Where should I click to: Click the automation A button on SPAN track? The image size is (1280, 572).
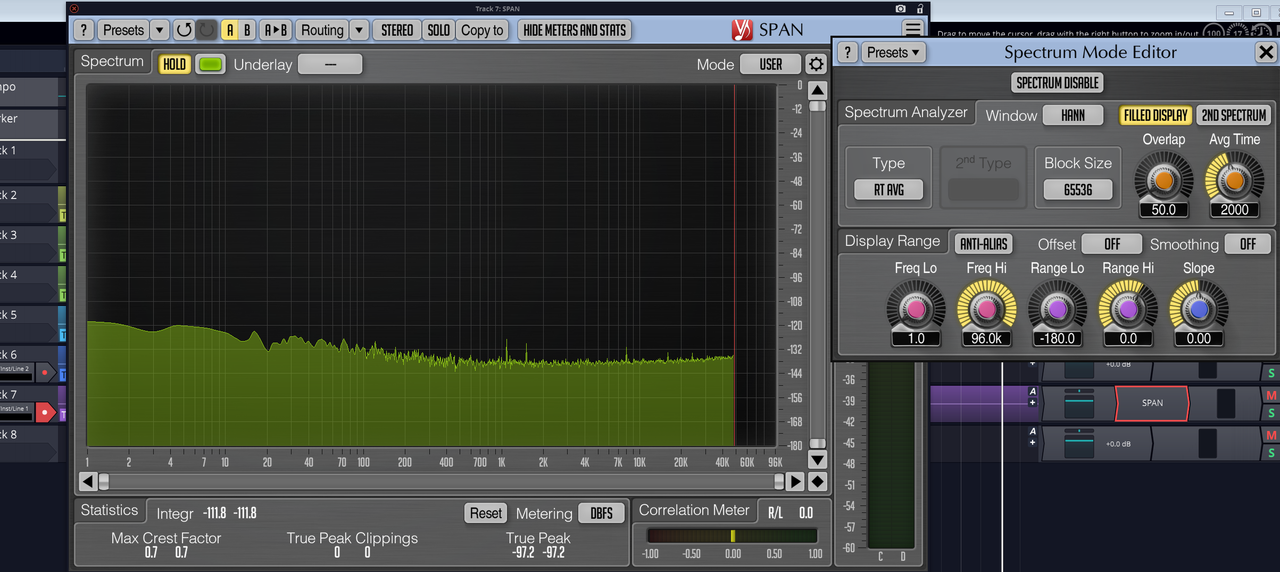1033,391
